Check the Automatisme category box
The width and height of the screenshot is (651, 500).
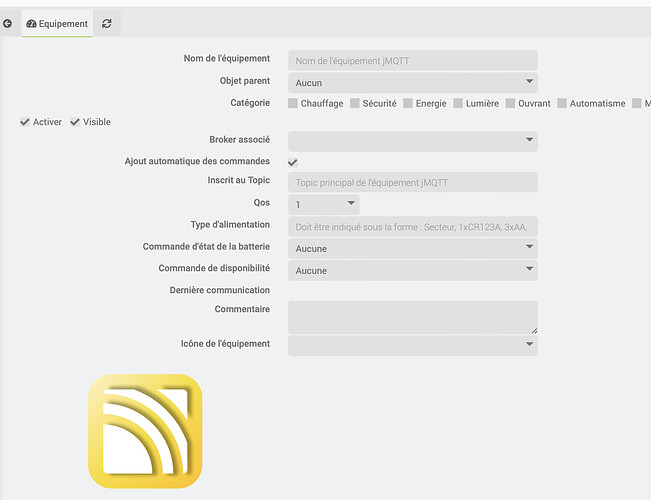coord(562,103)
